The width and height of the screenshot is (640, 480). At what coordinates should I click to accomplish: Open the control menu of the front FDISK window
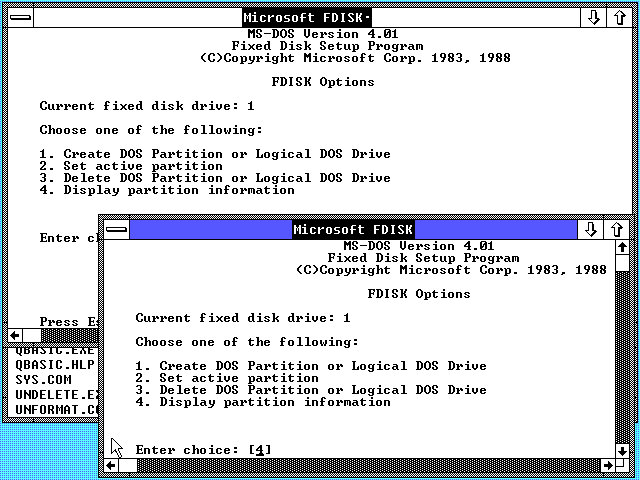pyautogui.click(x=117, y=229)
